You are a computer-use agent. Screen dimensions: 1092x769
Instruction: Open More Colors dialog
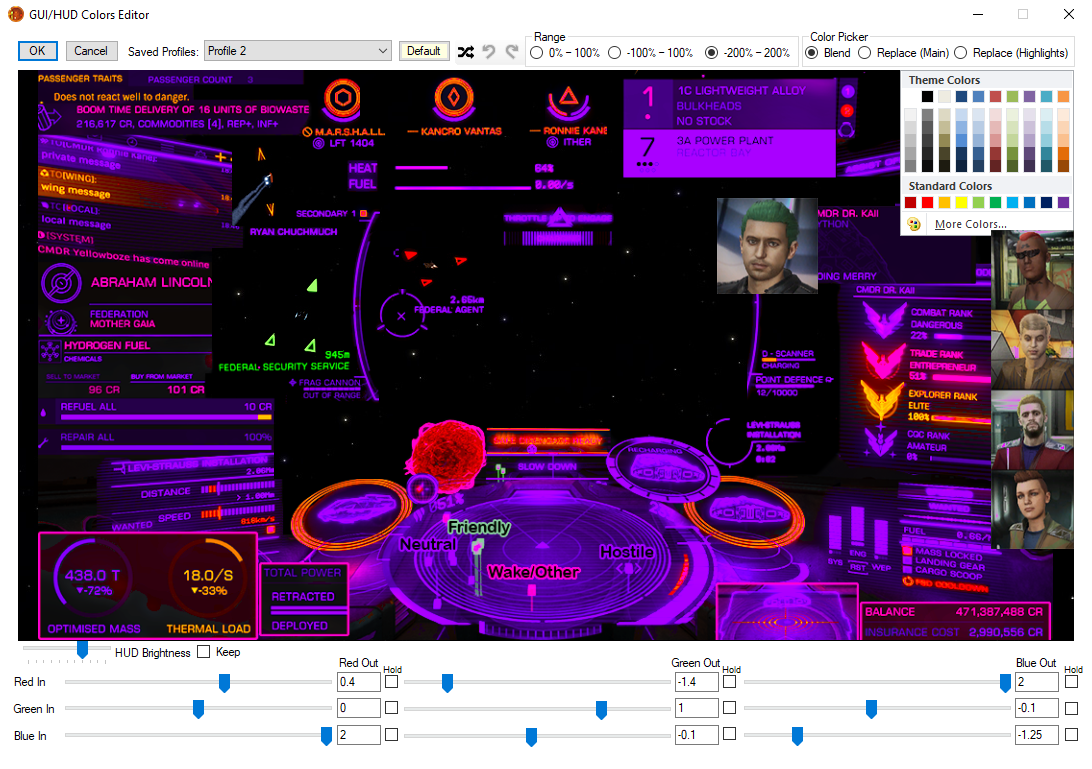(x=971, y=224)
